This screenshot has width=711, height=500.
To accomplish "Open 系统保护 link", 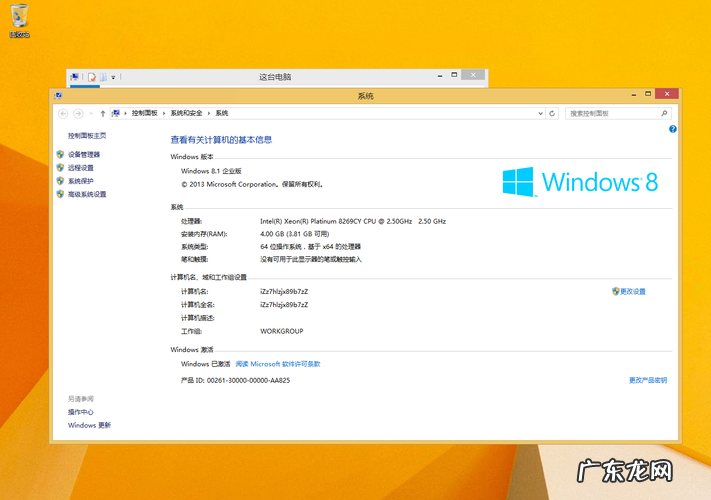I will (81, 181).
